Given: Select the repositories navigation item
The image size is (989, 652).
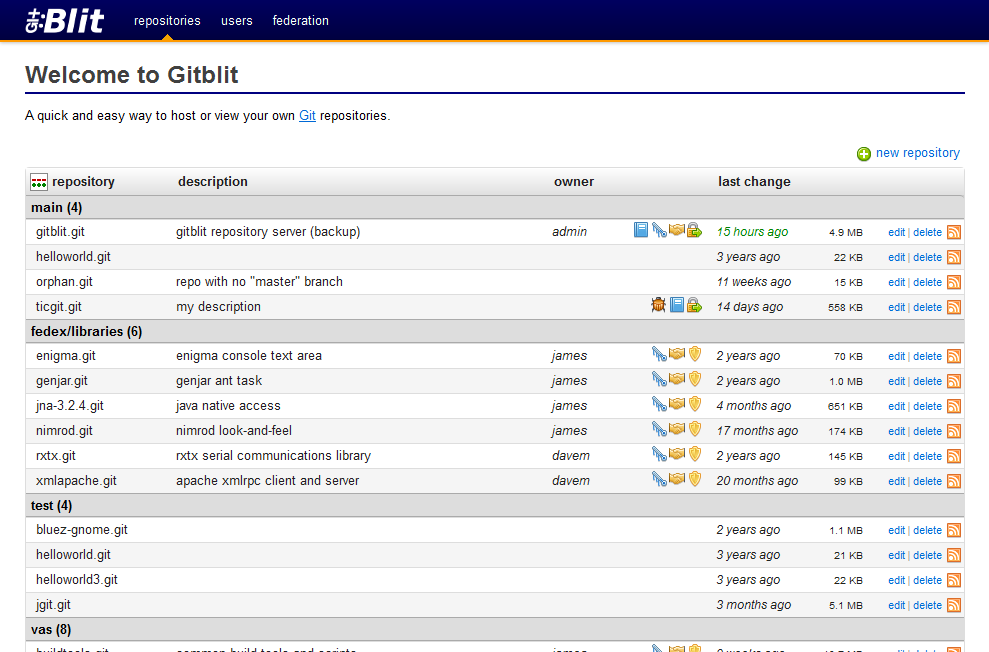Looking at the screenshot, I should tap(167, 20).
